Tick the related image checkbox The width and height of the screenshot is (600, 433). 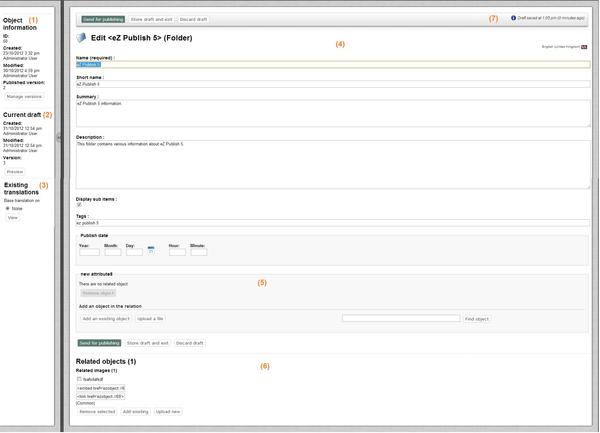pyautogui.click(x=79, y=379)
